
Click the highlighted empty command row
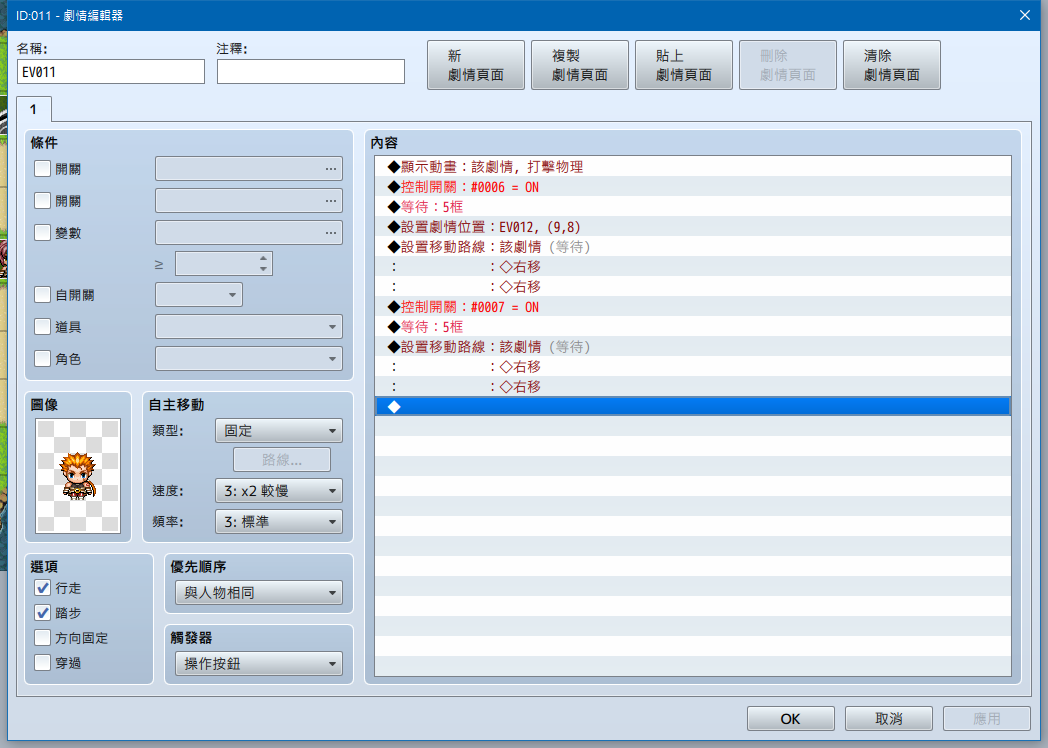[x=692, y=406]
